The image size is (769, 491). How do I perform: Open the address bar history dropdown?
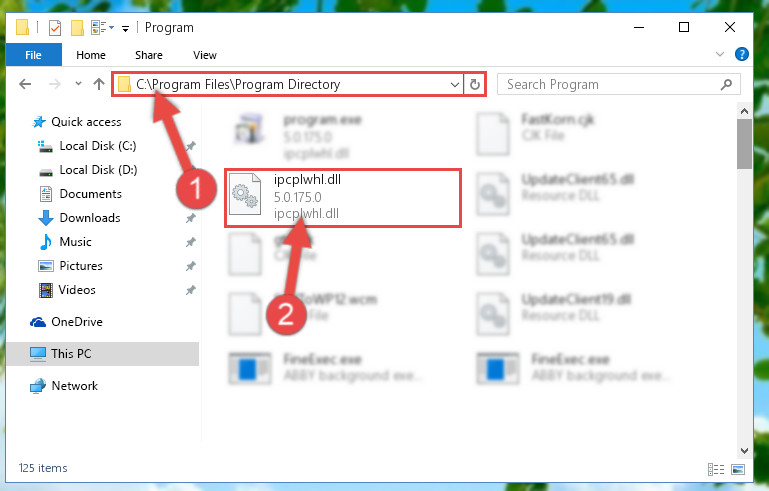point(455,84)
